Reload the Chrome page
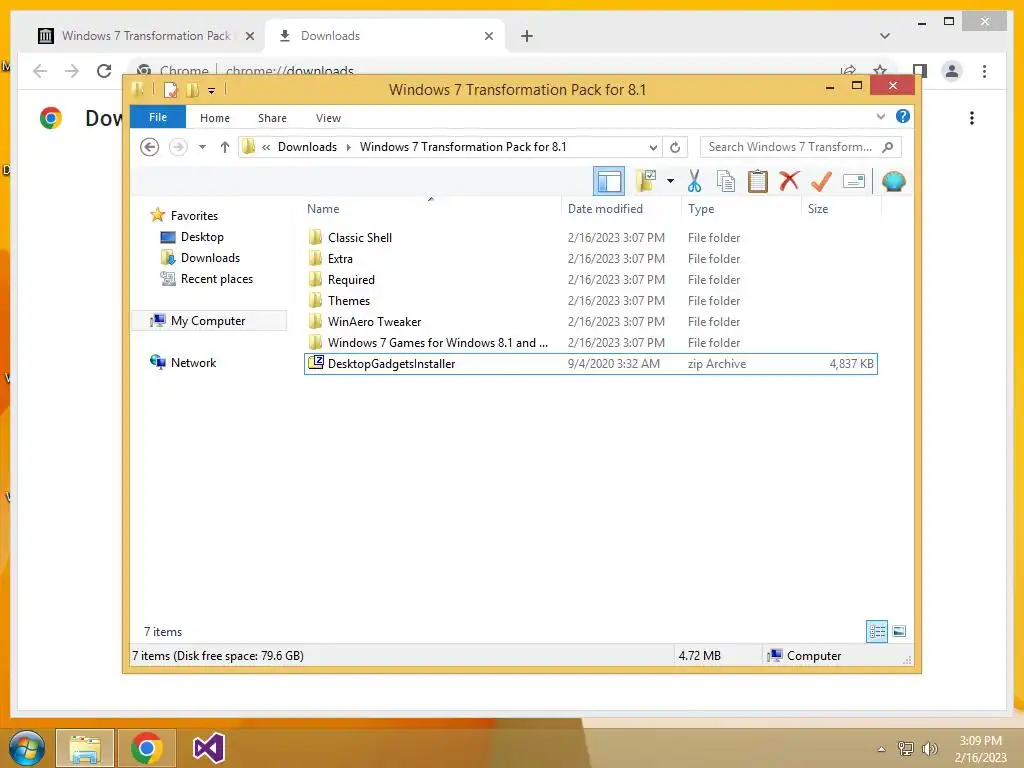The height and width of the screenshot is (768, 1024). pos(104,71)
